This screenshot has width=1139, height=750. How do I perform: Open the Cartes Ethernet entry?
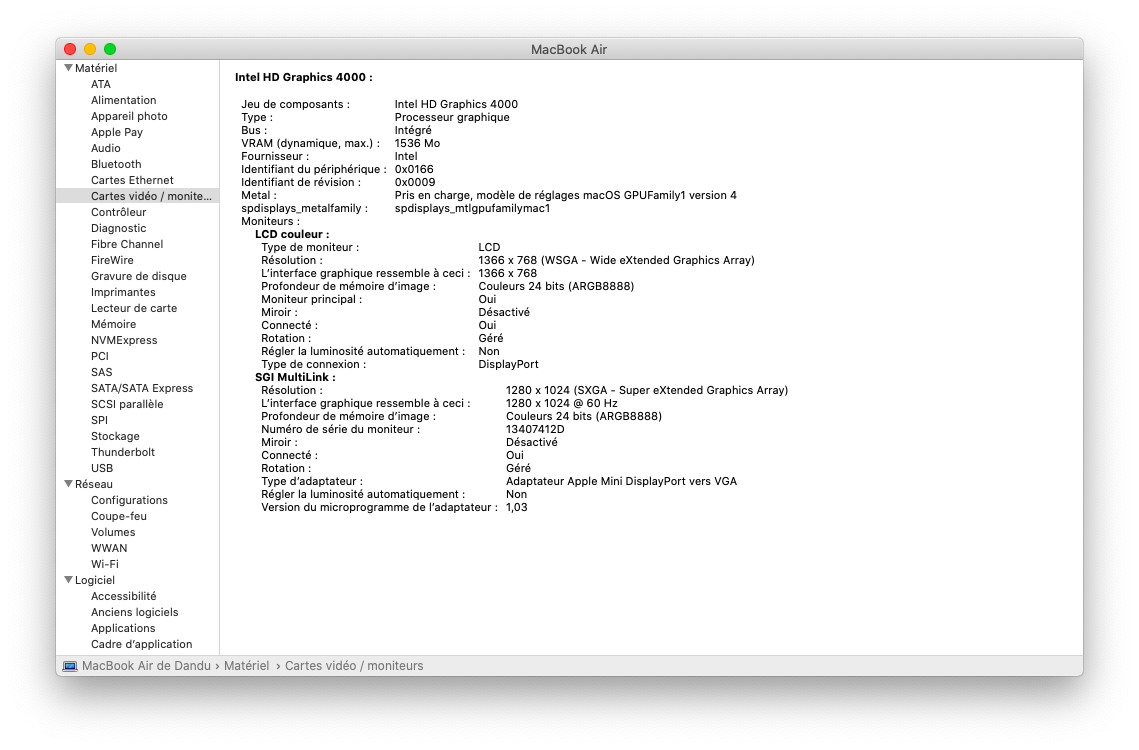point(132,180)
